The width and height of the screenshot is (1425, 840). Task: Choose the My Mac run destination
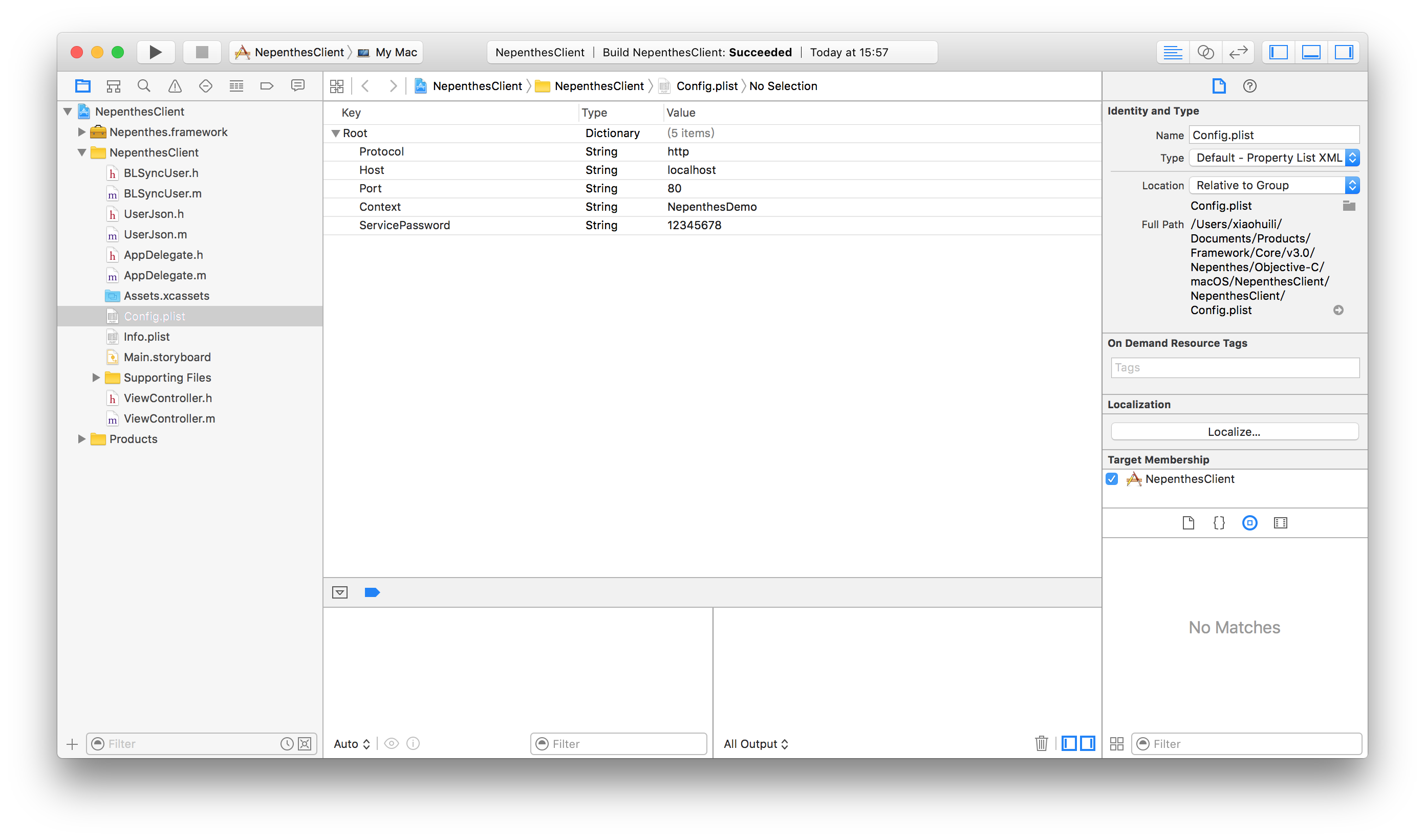point(388,52)
